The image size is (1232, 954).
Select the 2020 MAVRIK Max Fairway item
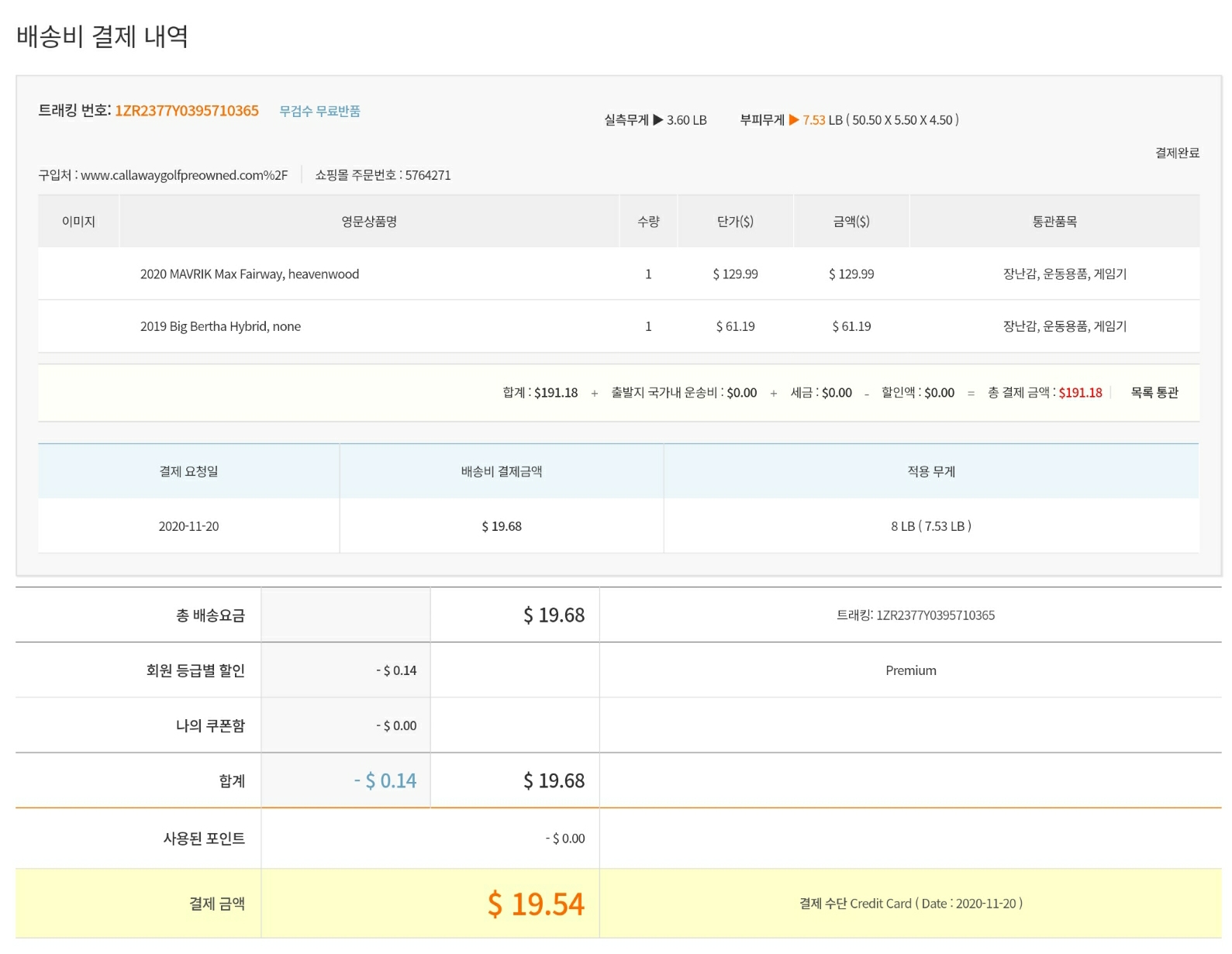(x=249, y=274)
